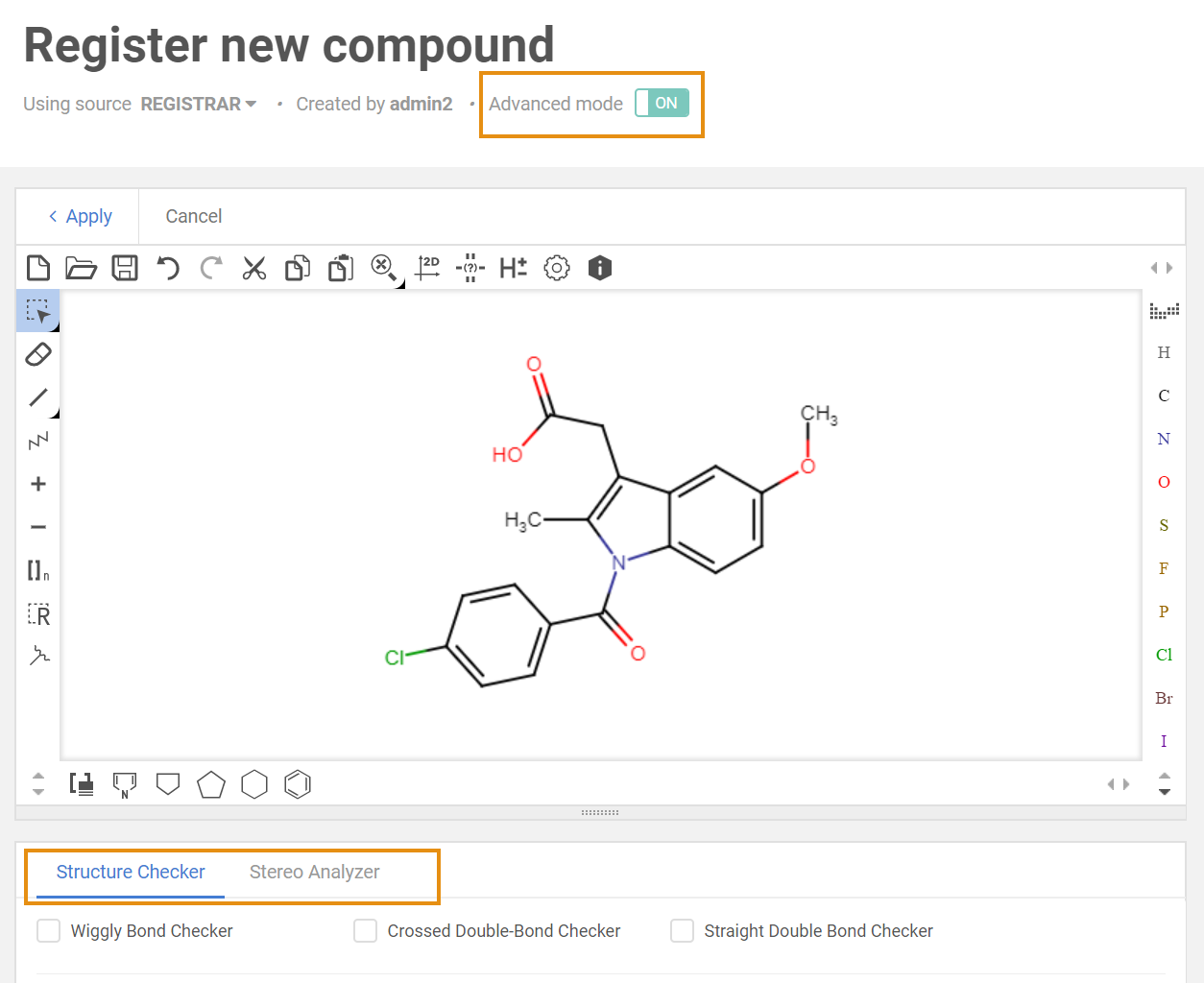Click the Undo icon
The image size is (1204, 983).
pyautogui.click(x=168, y=268)
